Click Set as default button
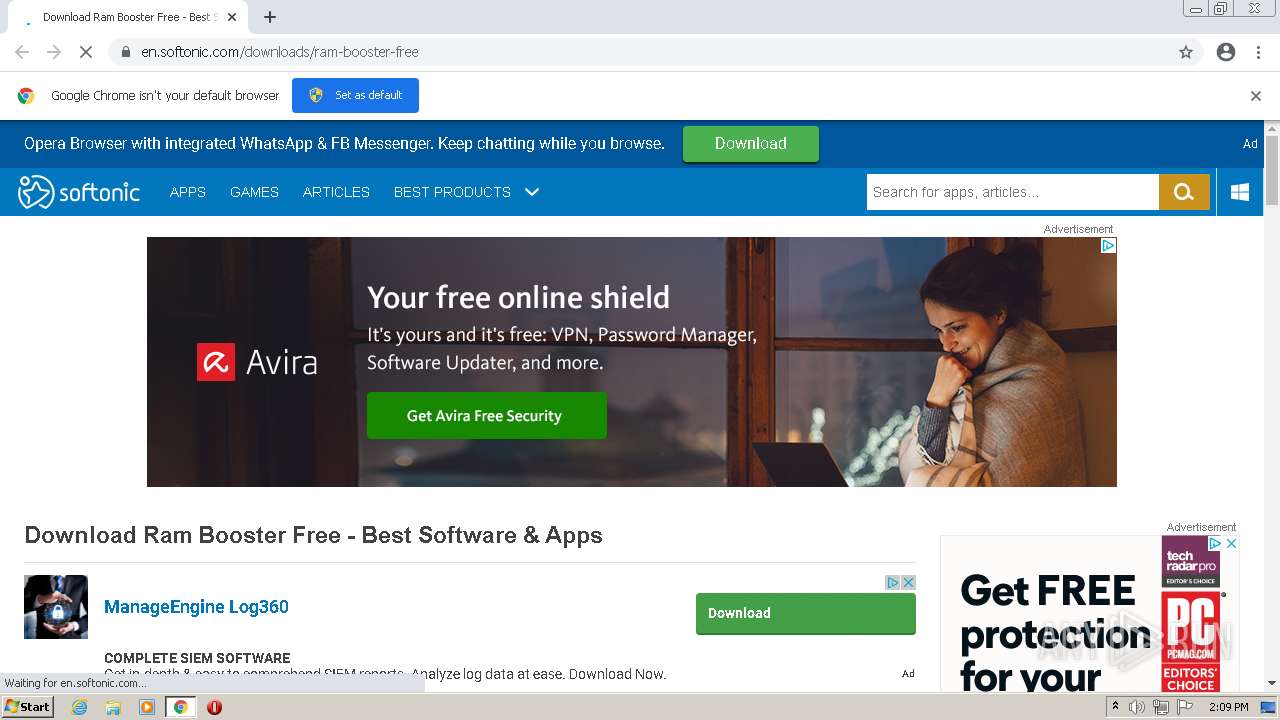The width and height of the screenshot is (1280, 720). pyautogui.click(x=355, y=95)
